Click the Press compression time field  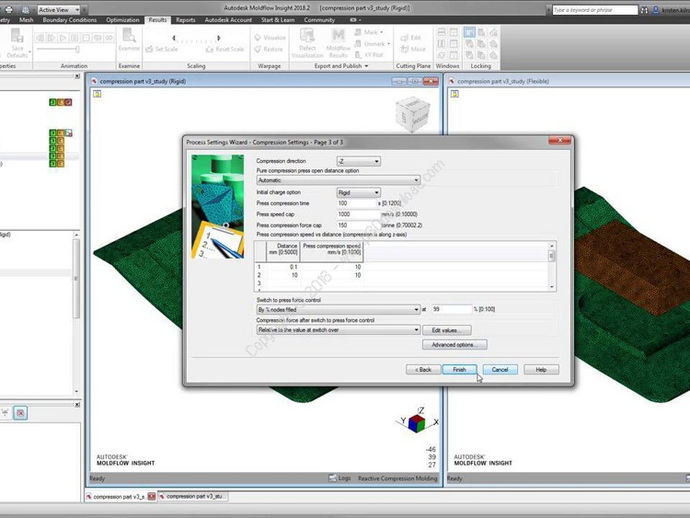tap(357, 203)
